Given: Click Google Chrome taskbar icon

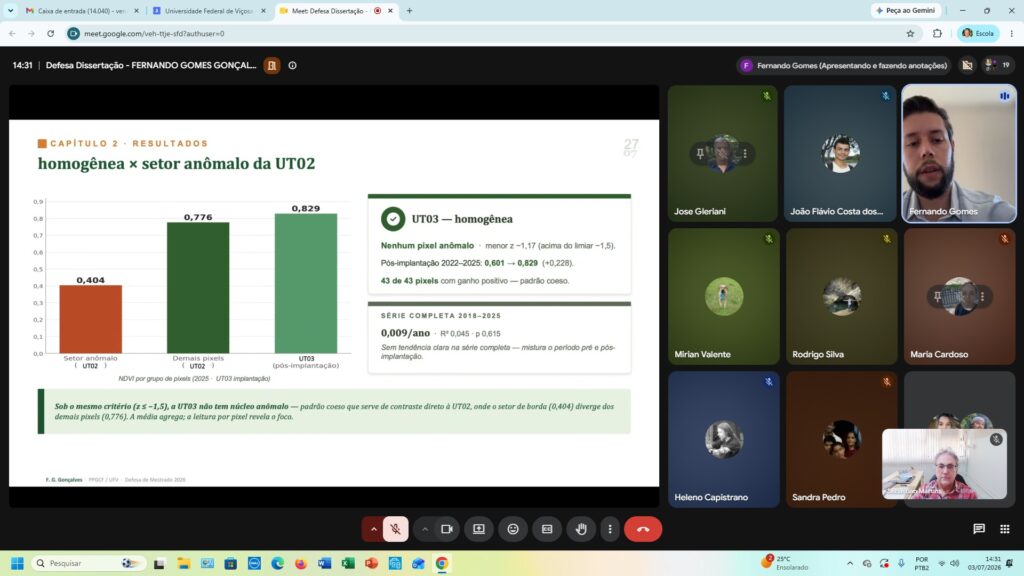Looking at the screenshot, I should (x=442, y=563).
